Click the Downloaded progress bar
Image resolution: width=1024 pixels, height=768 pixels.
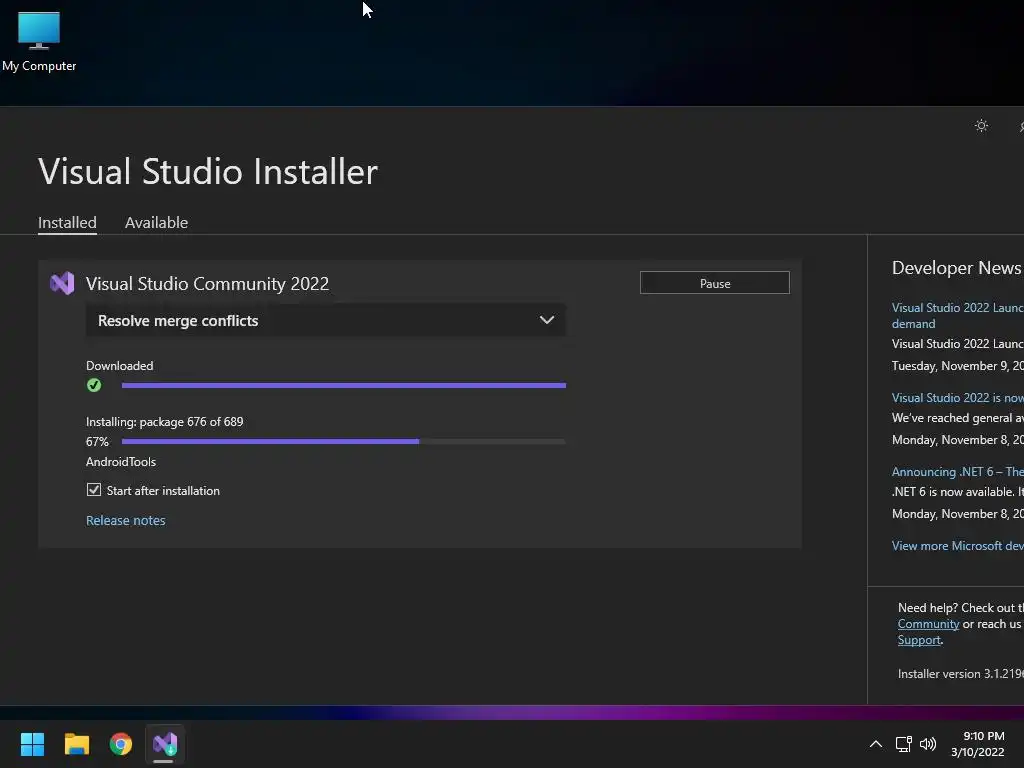(x=344, y=385)
